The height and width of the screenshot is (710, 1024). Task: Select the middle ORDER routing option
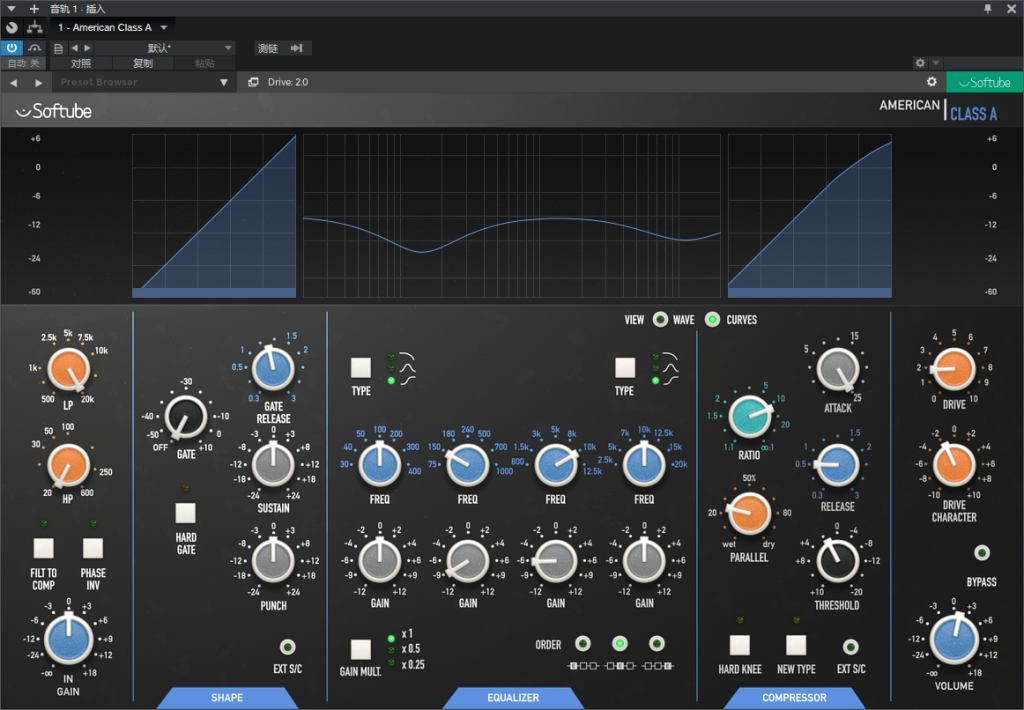tap(620, 644)
